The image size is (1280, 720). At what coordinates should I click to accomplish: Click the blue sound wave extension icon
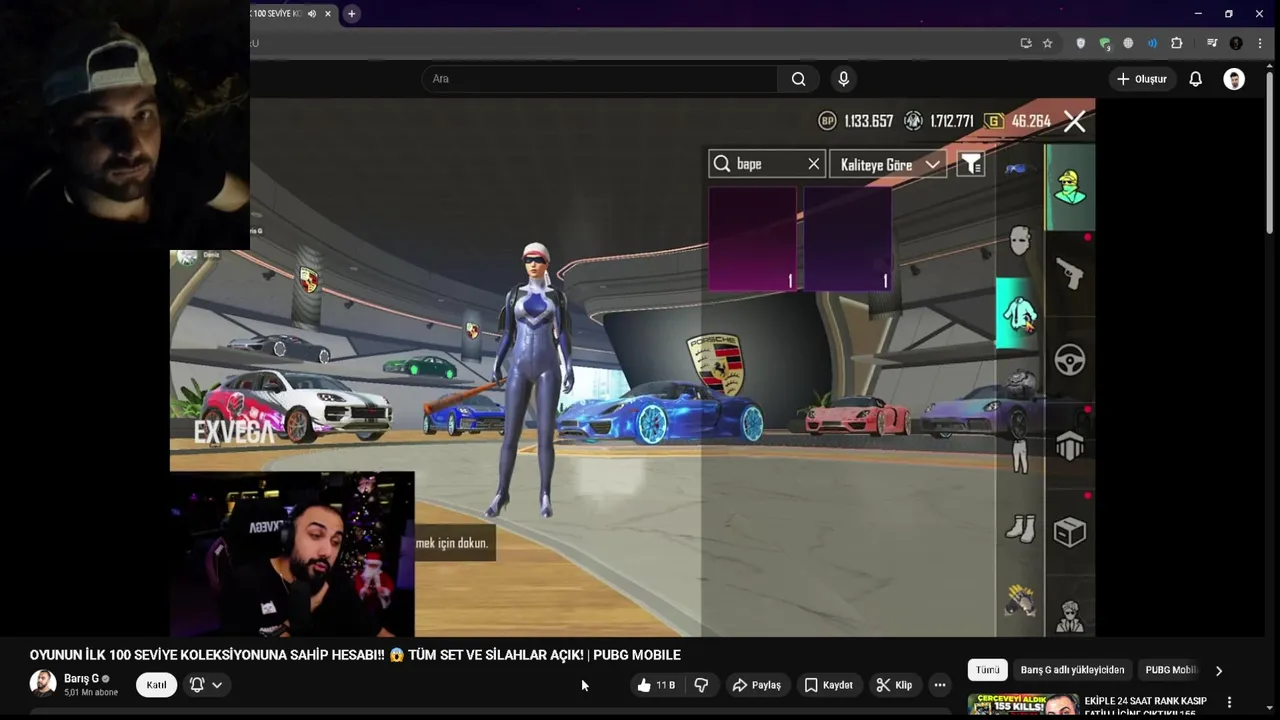pyautogui.click(x=1152, y=43)
